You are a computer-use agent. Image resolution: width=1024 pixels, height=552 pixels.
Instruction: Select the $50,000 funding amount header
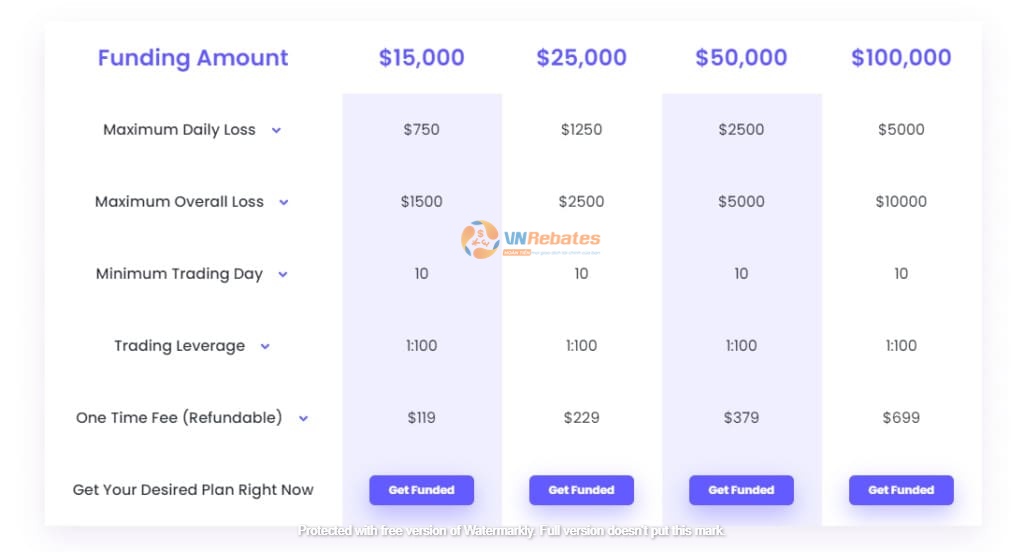(741, 57)
